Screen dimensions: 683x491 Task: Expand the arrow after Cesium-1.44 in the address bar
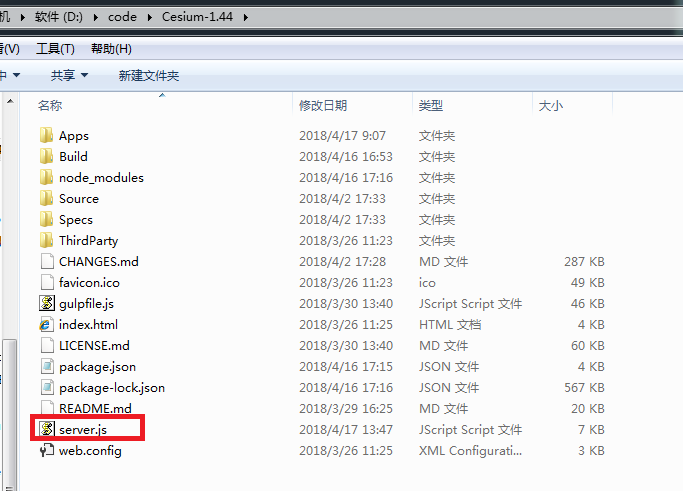246,17
